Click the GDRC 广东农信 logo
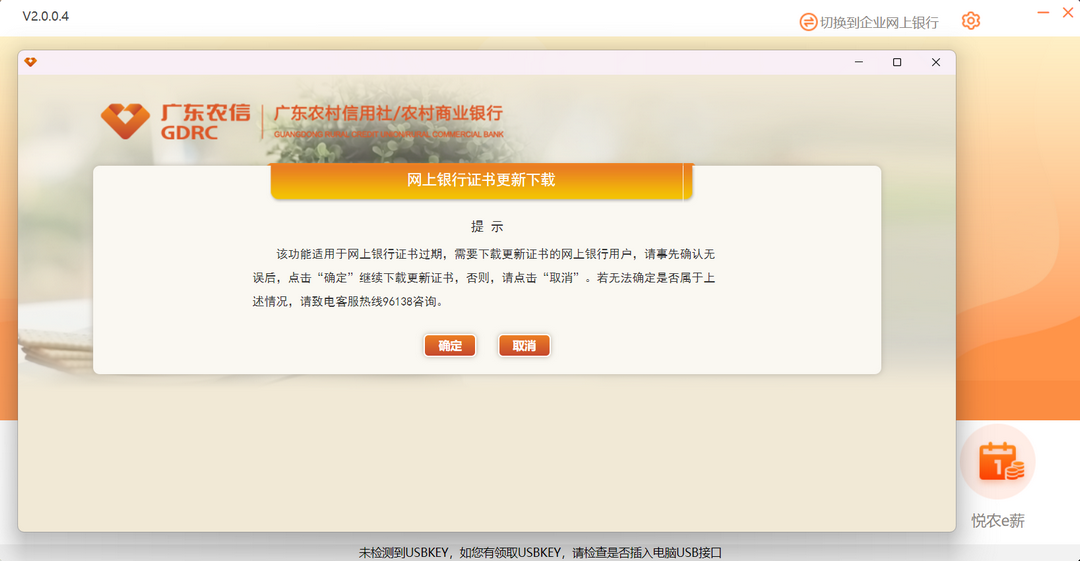Screen dimensions: 1080x561 coord(176,121)
